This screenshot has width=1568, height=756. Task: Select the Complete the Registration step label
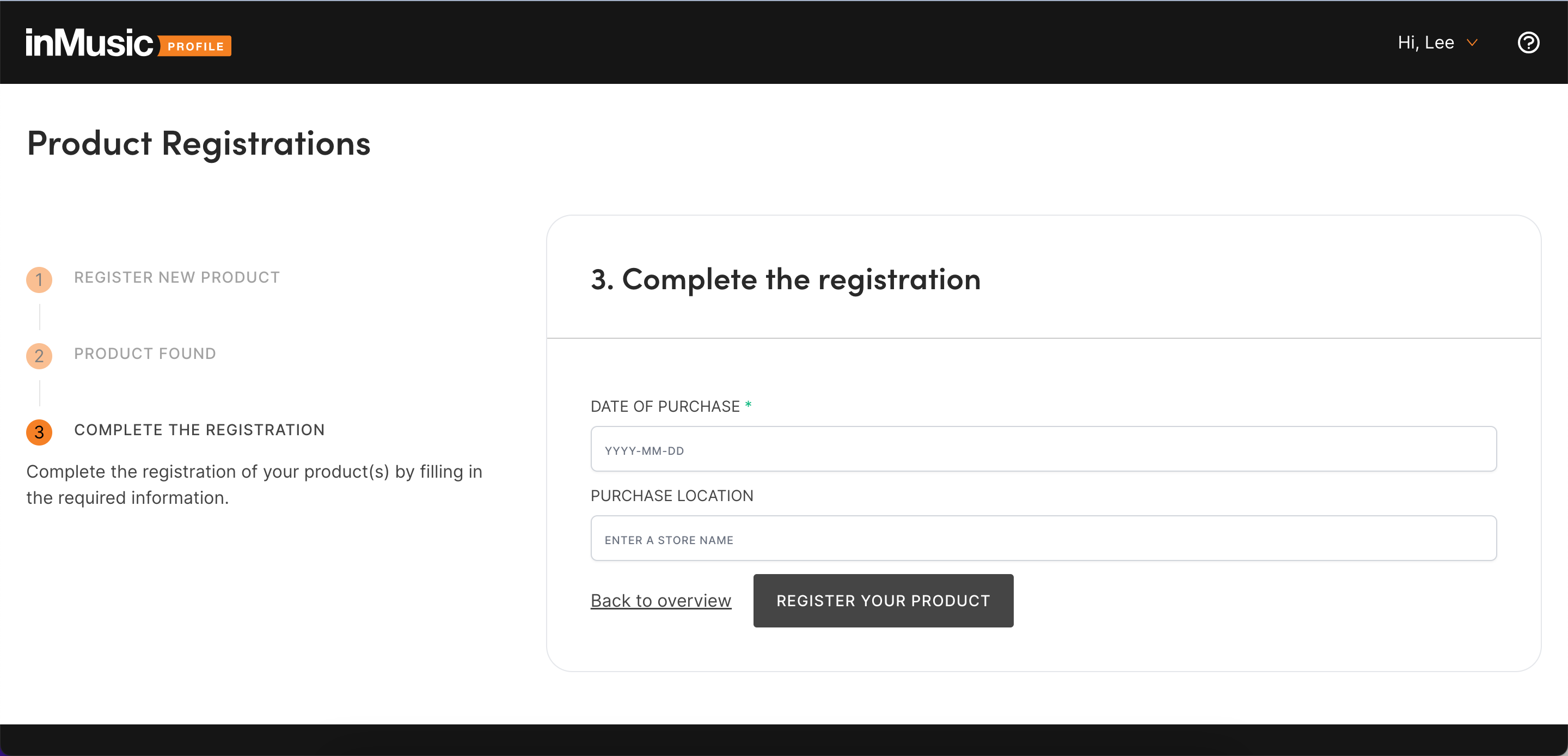(199, 430)
